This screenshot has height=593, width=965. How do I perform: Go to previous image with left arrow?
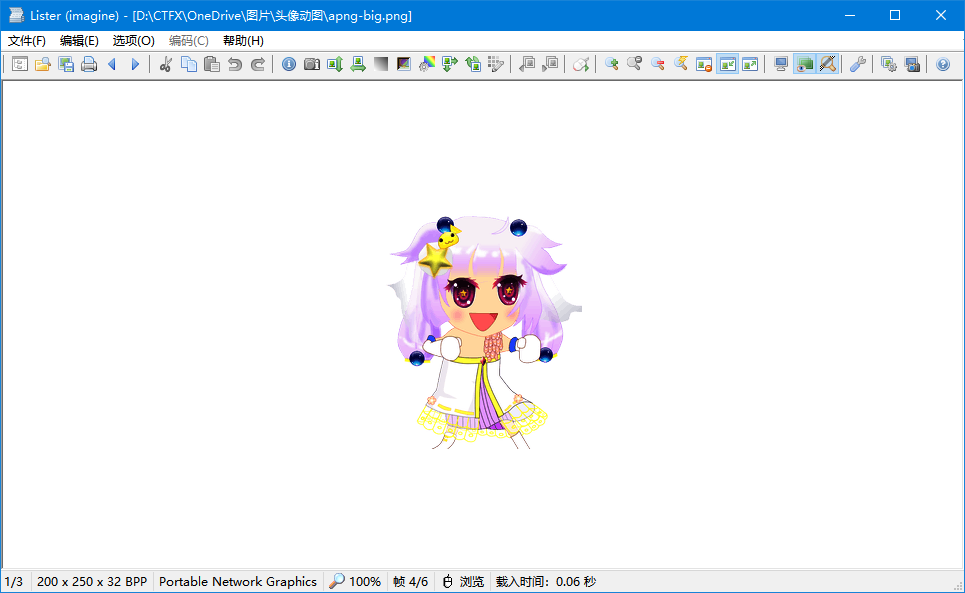pyautogui.click(x=112, y=64)
